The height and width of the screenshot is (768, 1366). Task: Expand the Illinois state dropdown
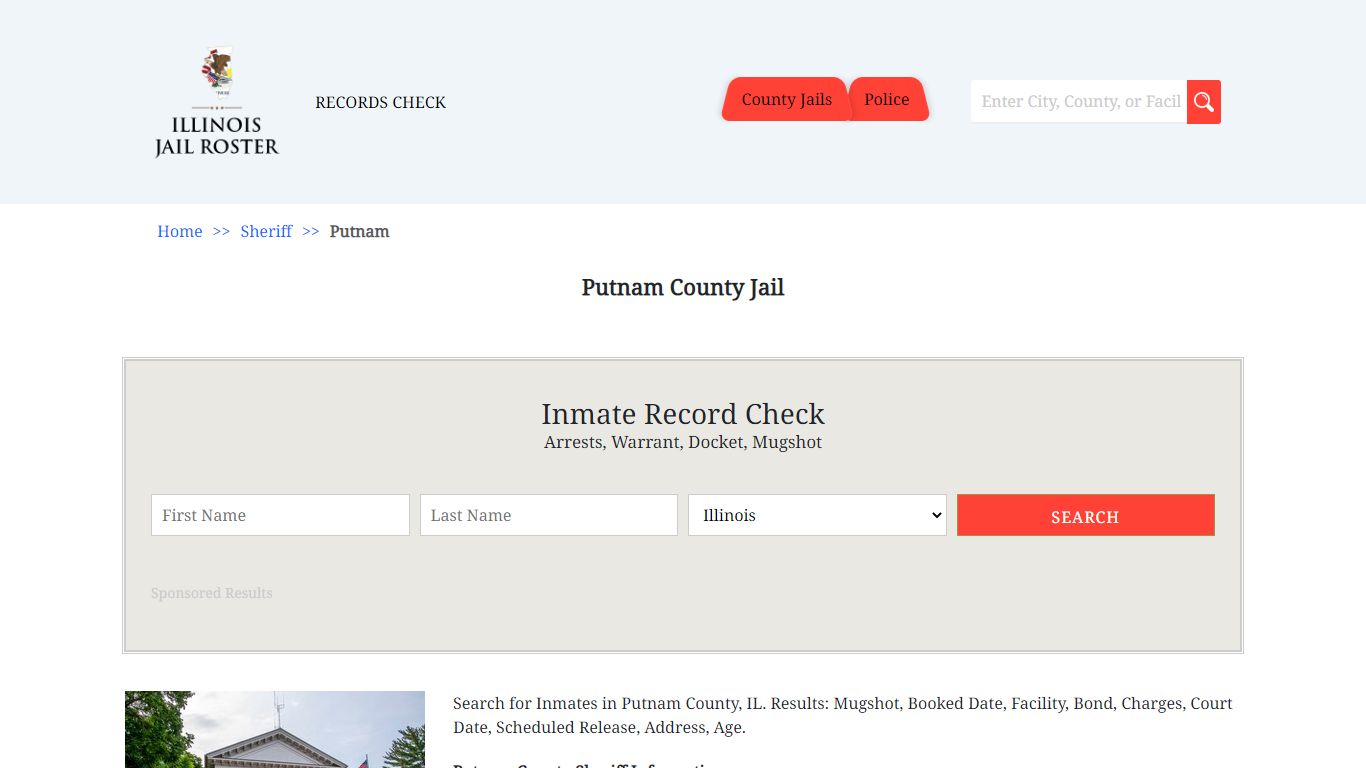[817, 515]
